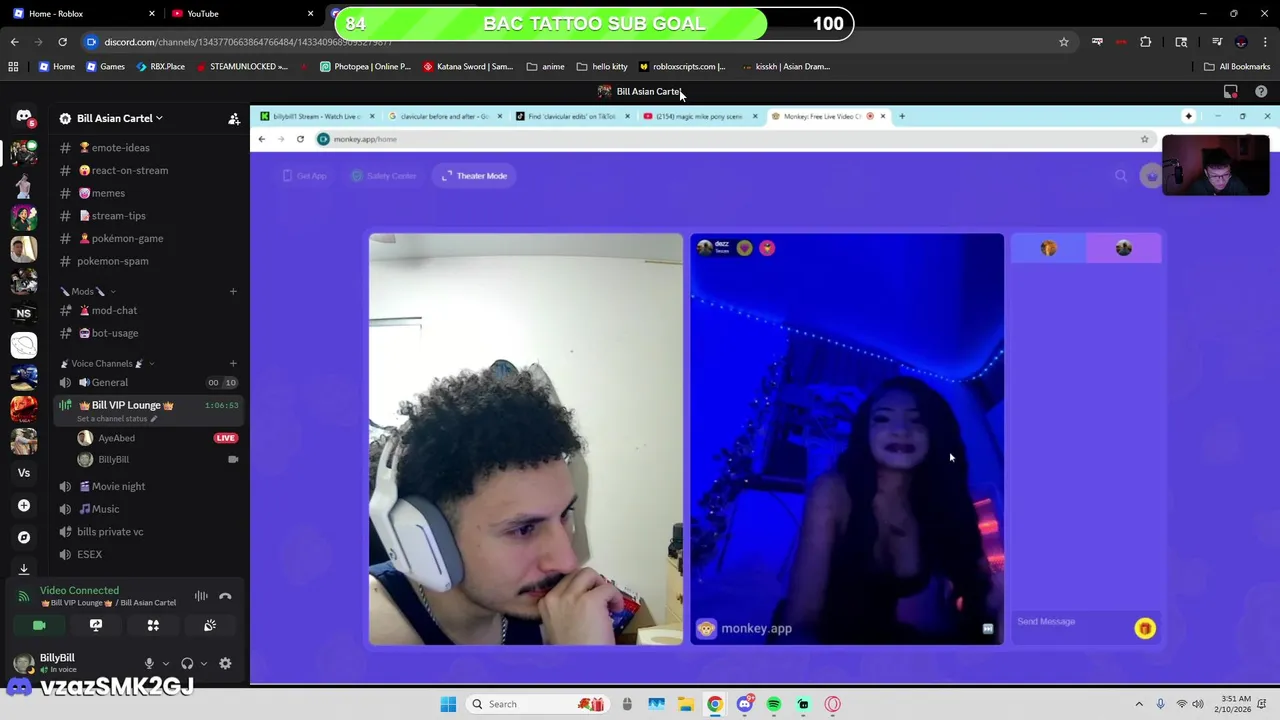Screen dimensions: 1280x720
Task: Open Windows taskbar Search box
Action: coord(538,704)
